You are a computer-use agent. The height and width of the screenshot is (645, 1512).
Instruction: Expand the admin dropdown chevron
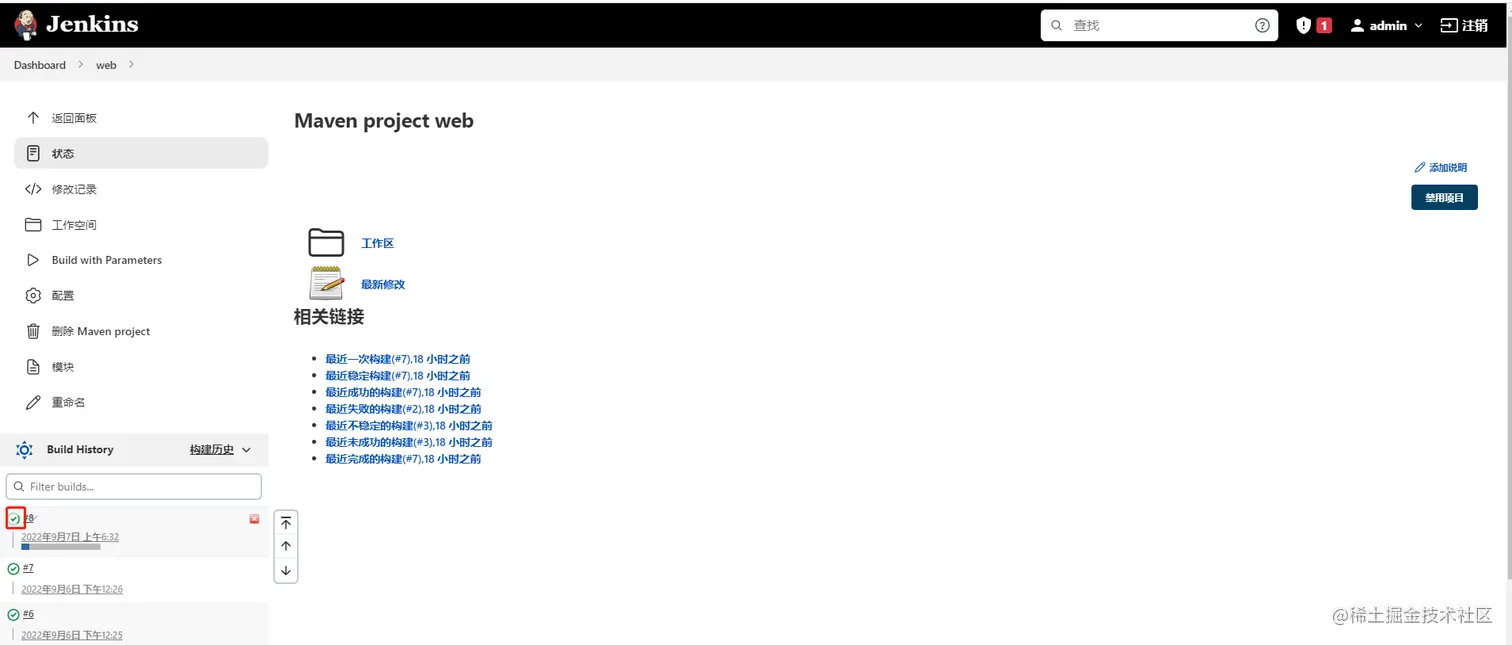1418,26
